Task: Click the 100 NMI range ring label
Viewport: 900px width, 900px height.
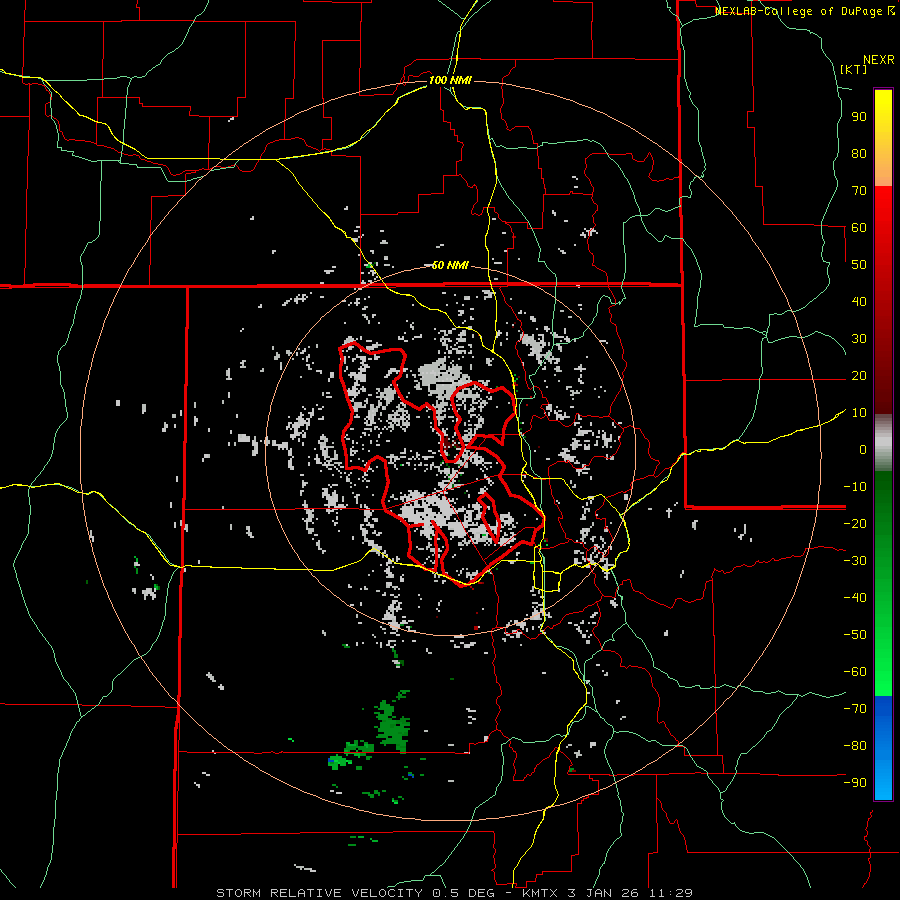Action: [449, 80]
